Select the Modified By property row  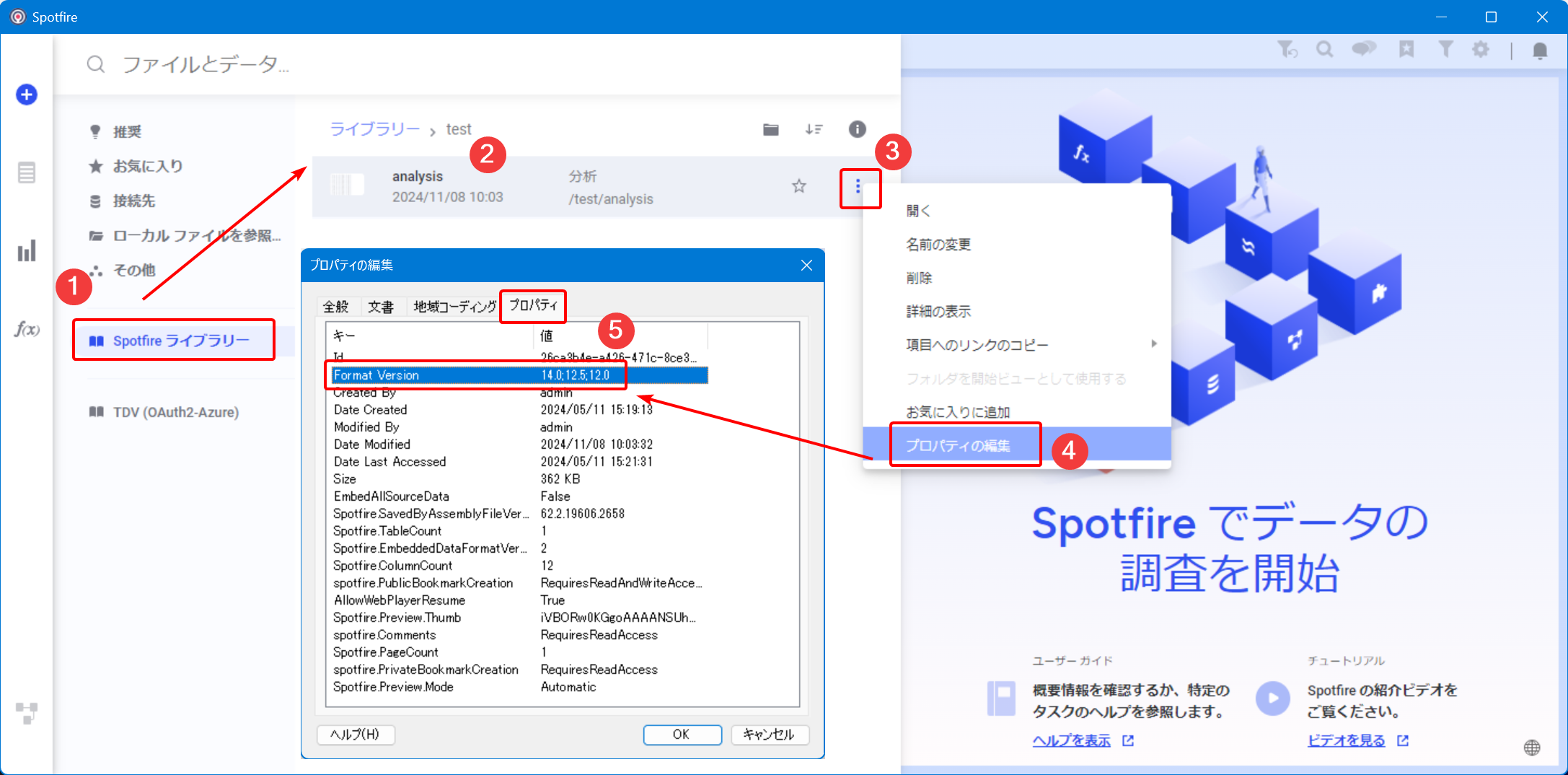(x=519, y=427)
